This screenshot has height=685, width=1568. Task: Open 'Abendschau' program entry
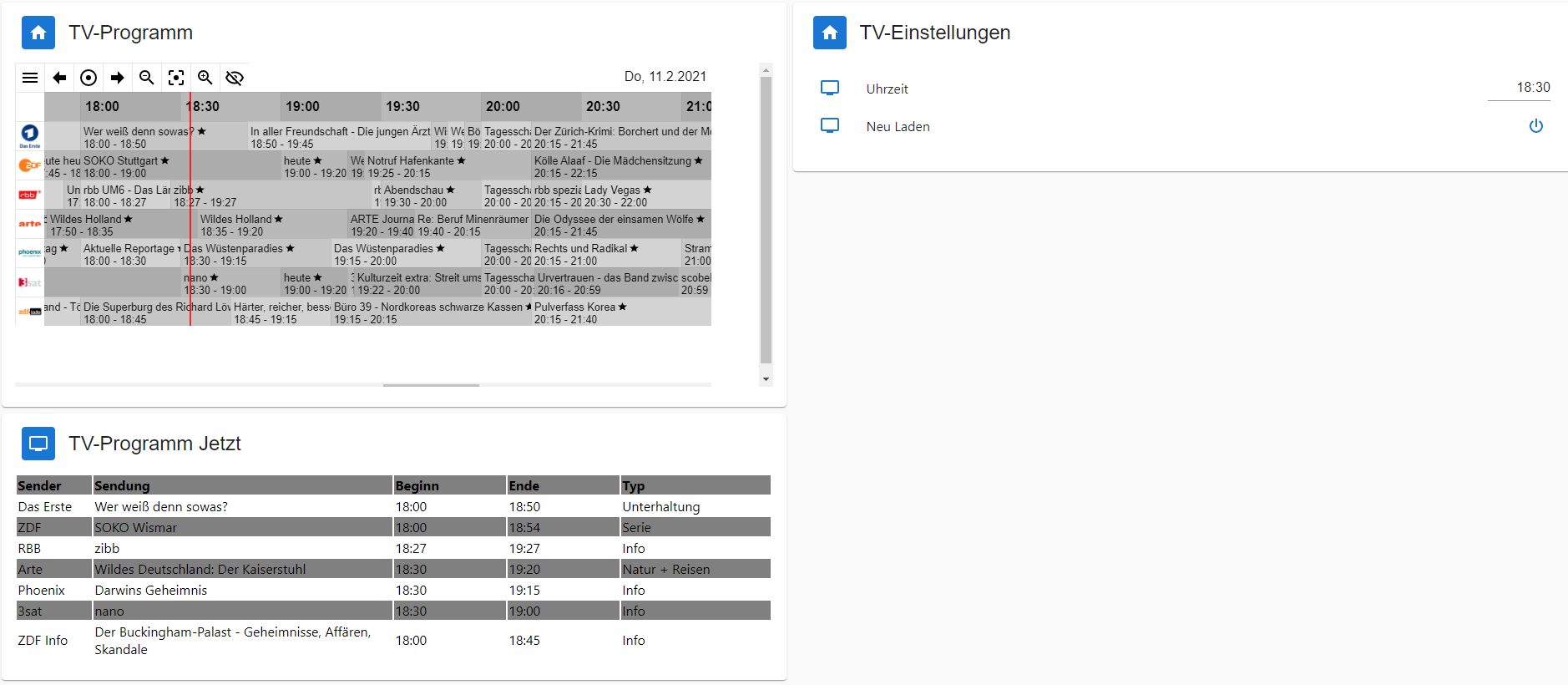click(432, 195)
